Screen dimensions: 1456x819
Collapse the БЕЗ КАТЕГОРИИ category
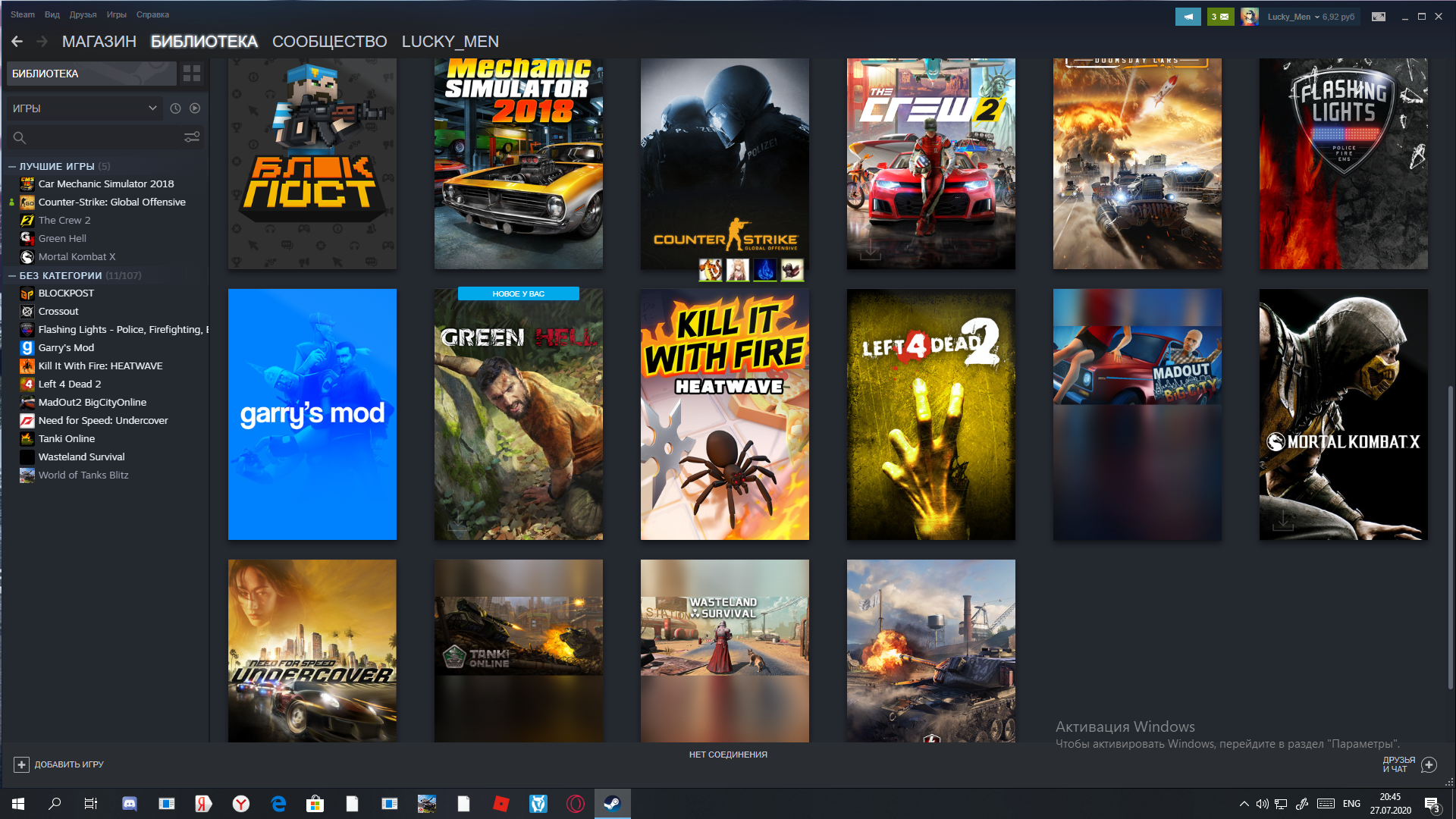pos(12,275)
